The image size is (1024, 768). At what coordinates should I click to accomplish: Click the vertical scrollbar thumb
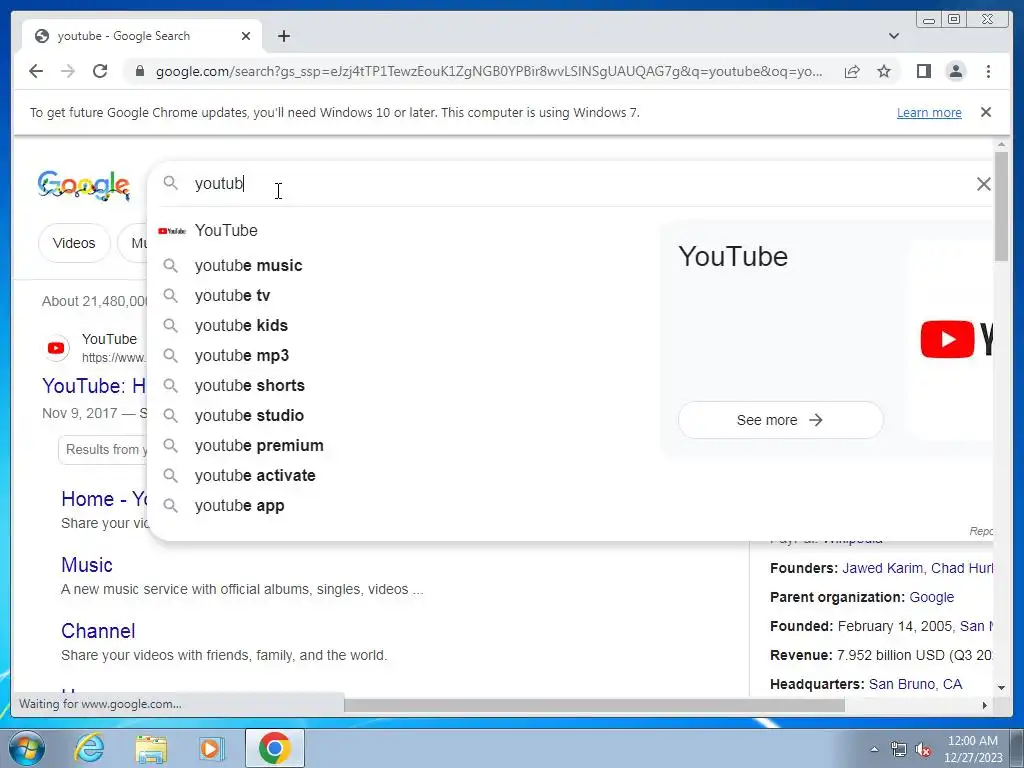click(1001, 206)
